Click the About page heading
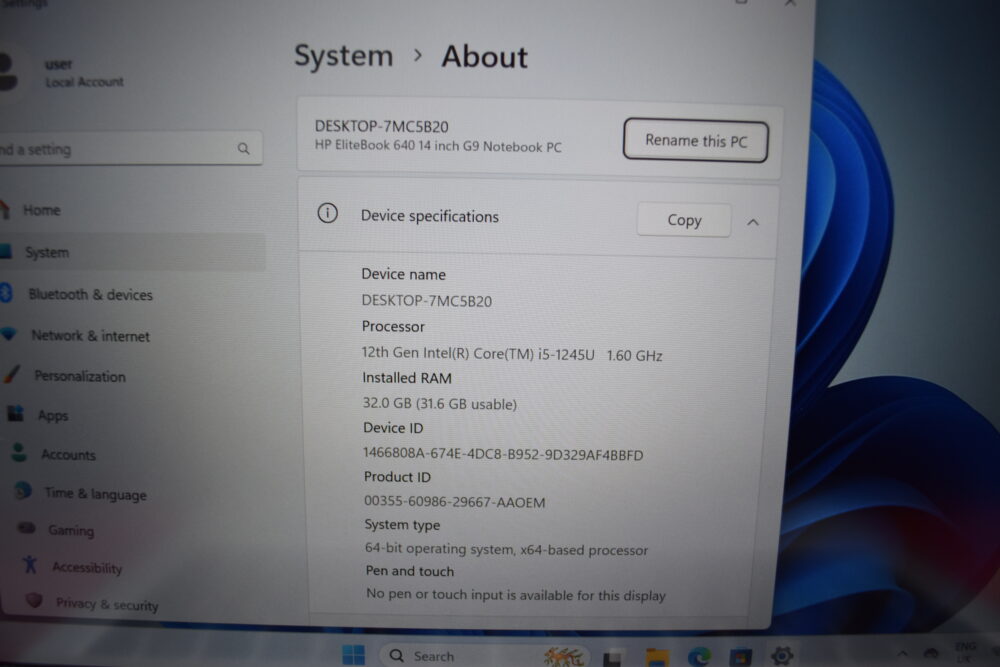 pyautogui.click(x=485, y=57)
